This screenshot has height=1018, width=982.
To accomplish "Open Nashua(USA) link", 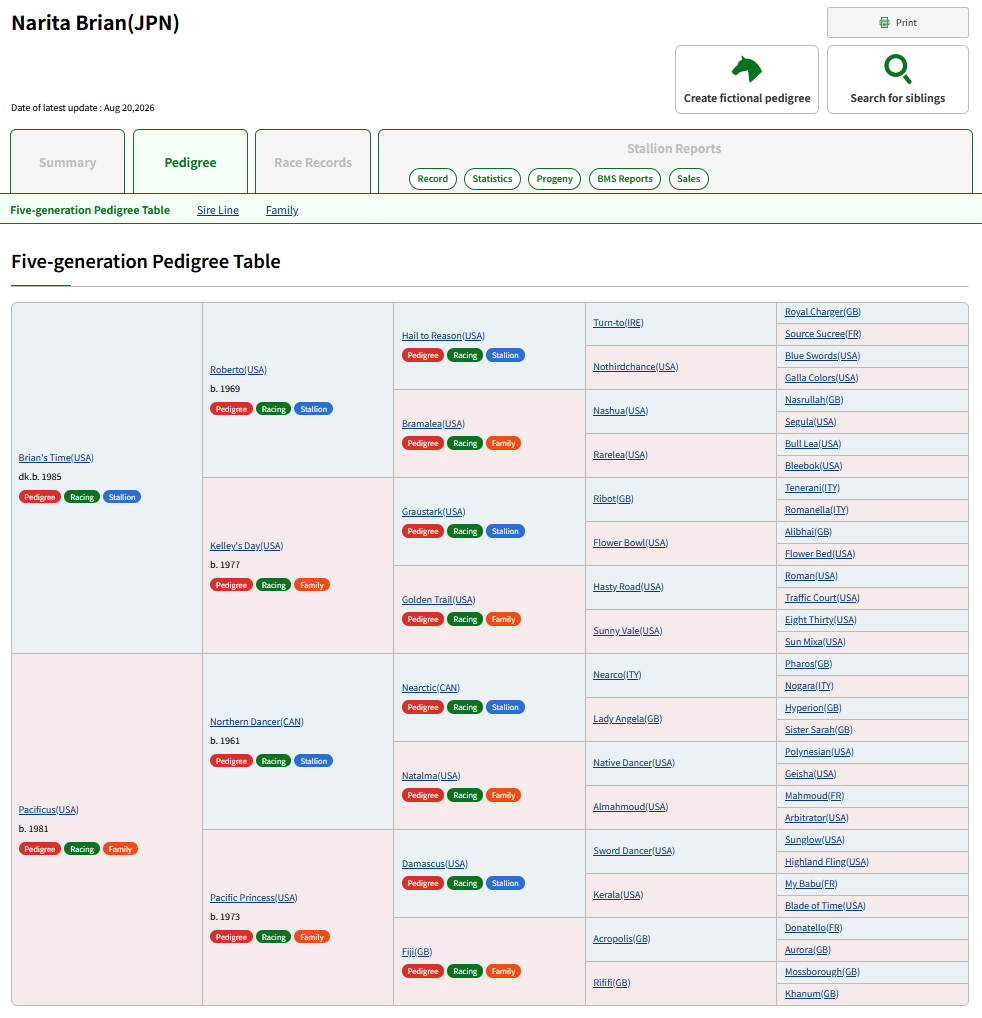I will tap(620, 410).
